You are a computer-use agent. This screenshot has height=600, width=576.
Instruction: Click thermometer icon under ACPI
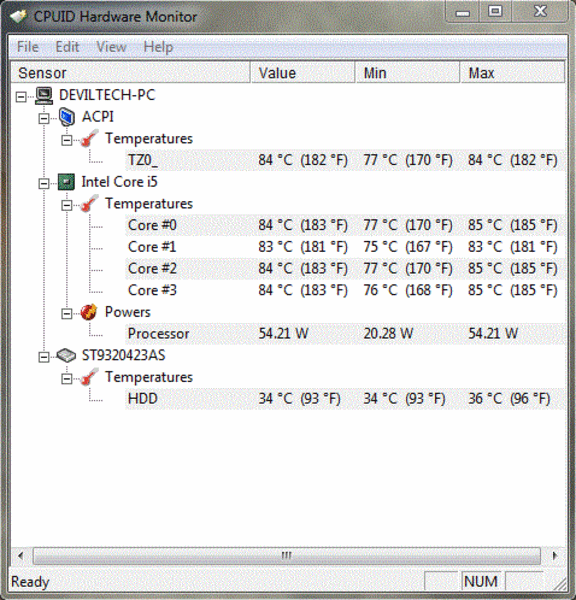pos(89,139)
